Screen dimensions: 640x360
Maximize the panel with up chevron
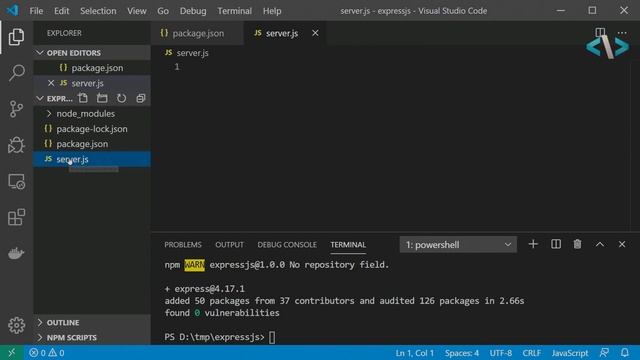pos(600,244)
